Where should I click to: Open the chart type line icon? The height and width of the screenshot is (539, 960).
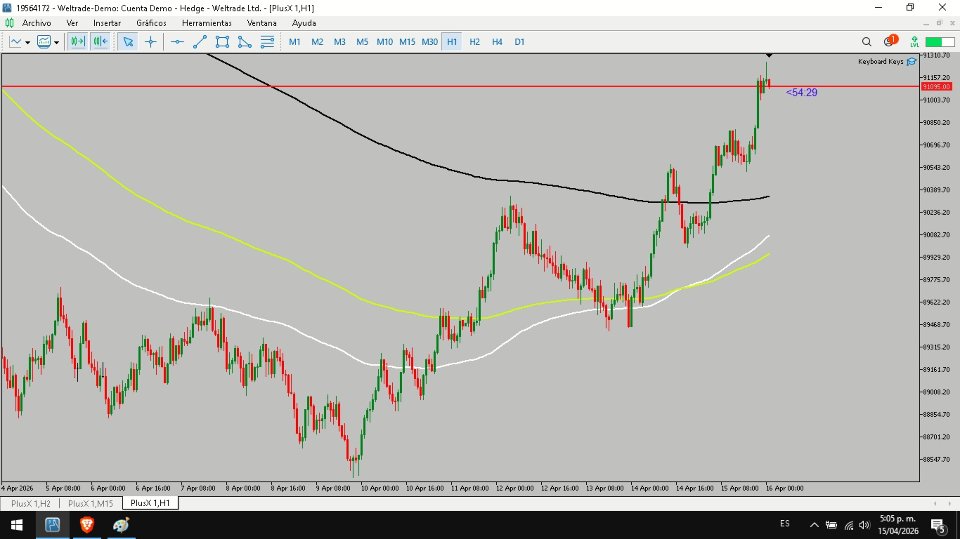(15, 42)
